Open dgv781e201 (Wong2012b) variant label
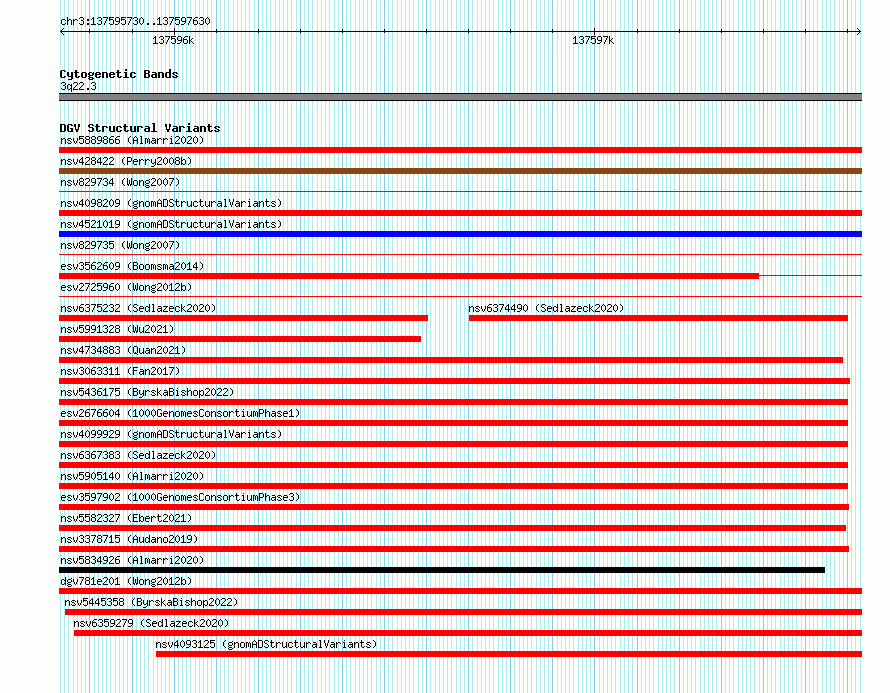This screenshot has width=890, height=693. pyautogui.click(x=126, y=581)
